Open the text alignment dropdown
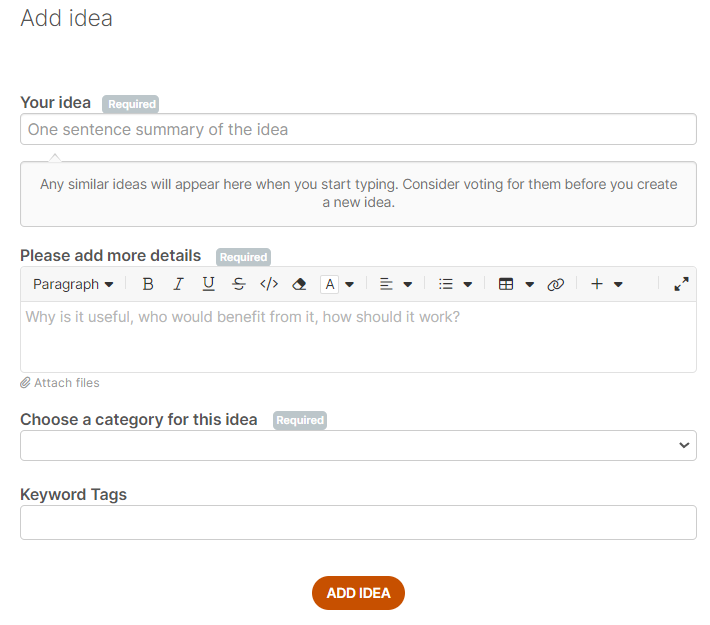This screenshot has width=710, height=625. (396, 284)
